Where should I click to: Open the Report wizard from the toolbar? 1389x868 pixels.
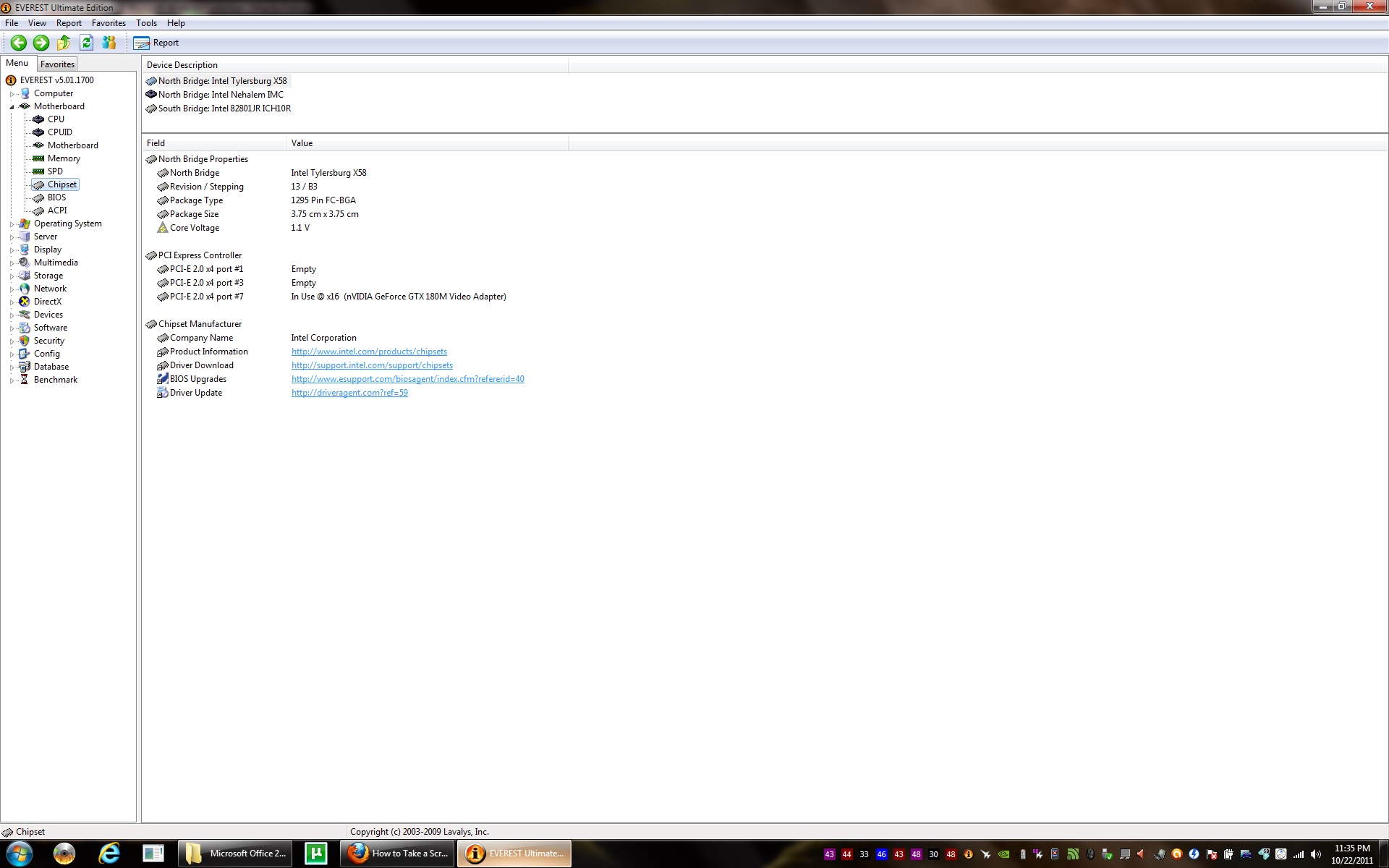[156, 43]
